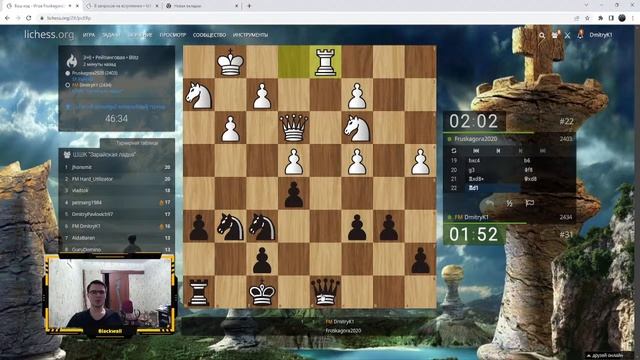Viewport: 640px width, 360px height.
Task: Open the ЗАДАЧИ menu
Action: coord(111,35)
